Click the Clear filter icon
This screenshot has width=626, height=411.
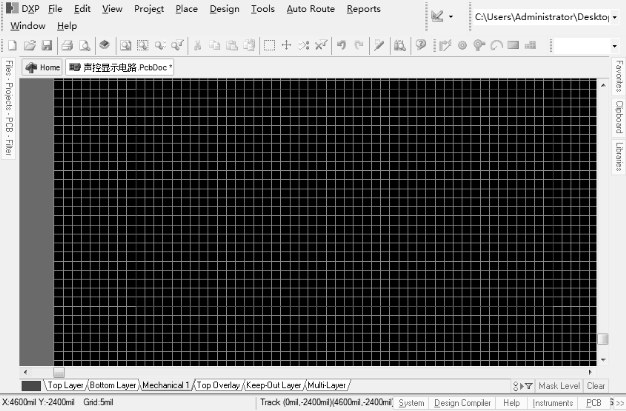tap(321, 45)
